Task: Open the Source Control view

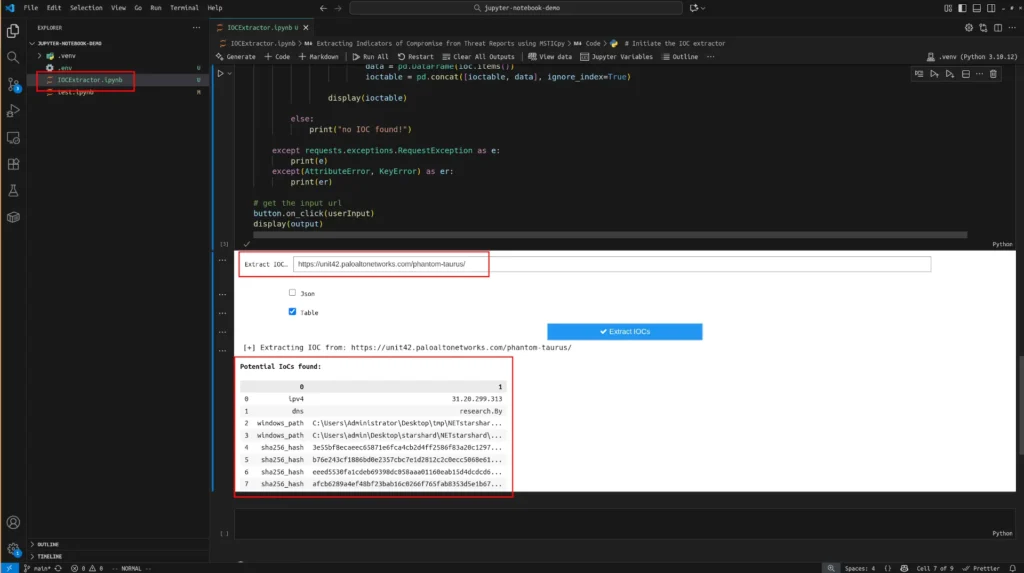Action: tap(13, 84)
